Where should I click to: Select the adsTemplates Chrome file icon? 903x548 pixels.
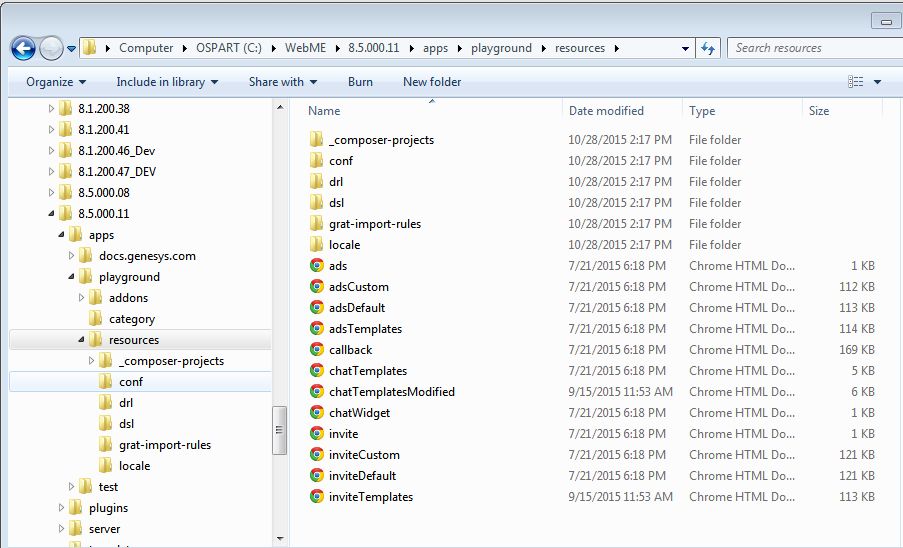pos(317,329)
